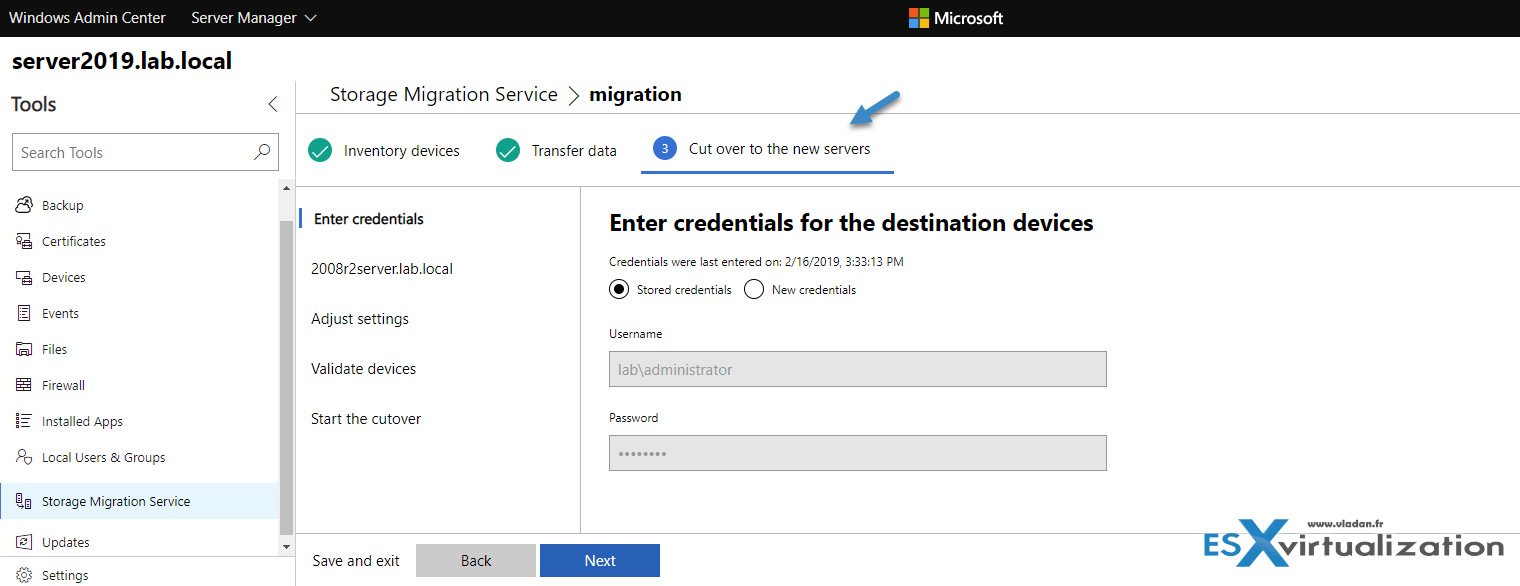Click the Backup tool label
This screenshot has width=1520, height=586.
(x=63, y=205)
